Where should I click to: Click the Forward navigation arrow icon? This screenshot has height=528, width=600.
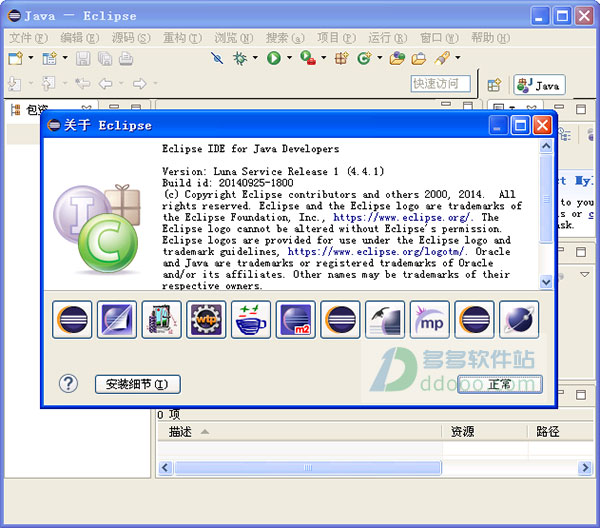(x=139, y=83)
